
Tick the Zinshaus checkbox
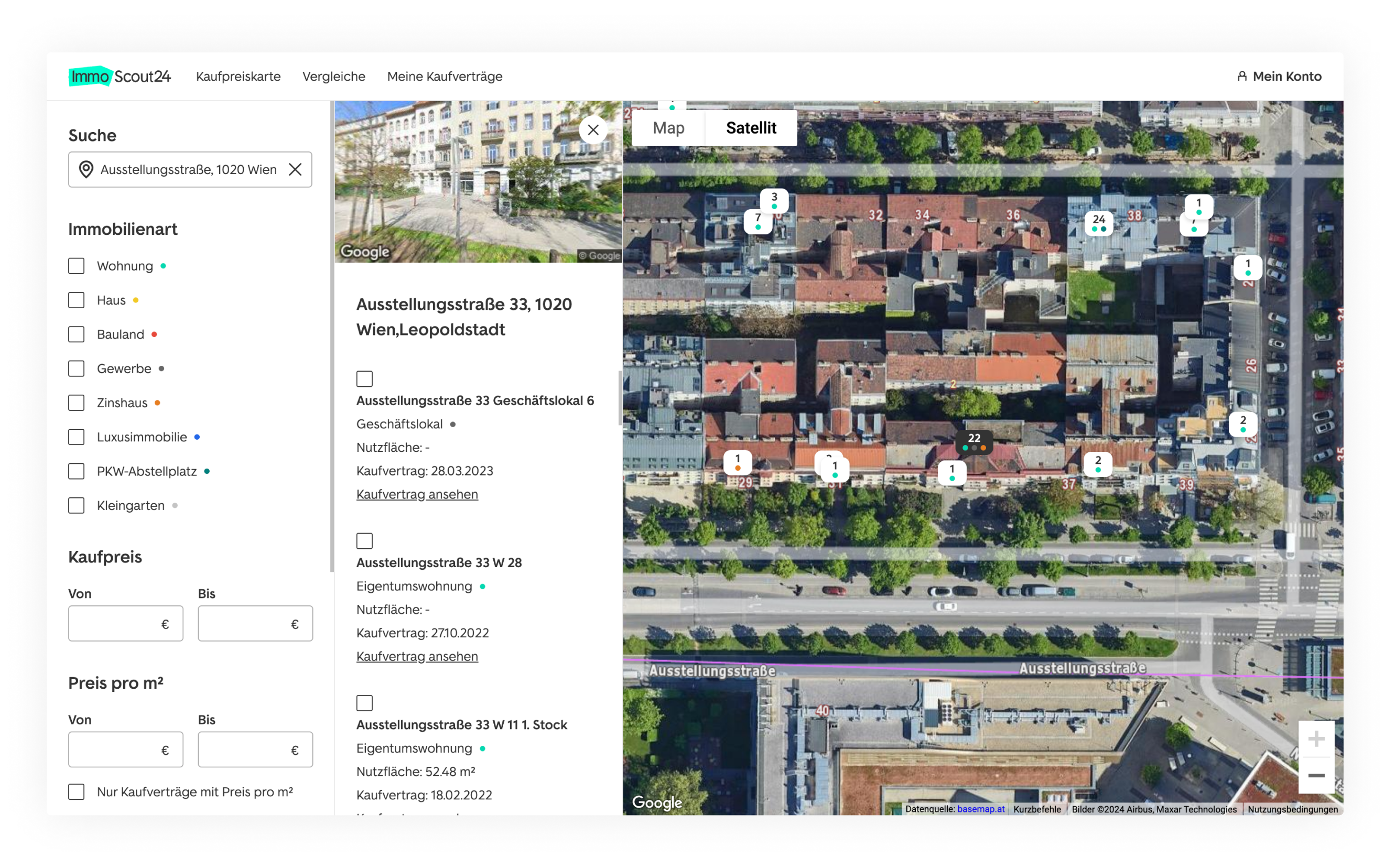(77, 403)
